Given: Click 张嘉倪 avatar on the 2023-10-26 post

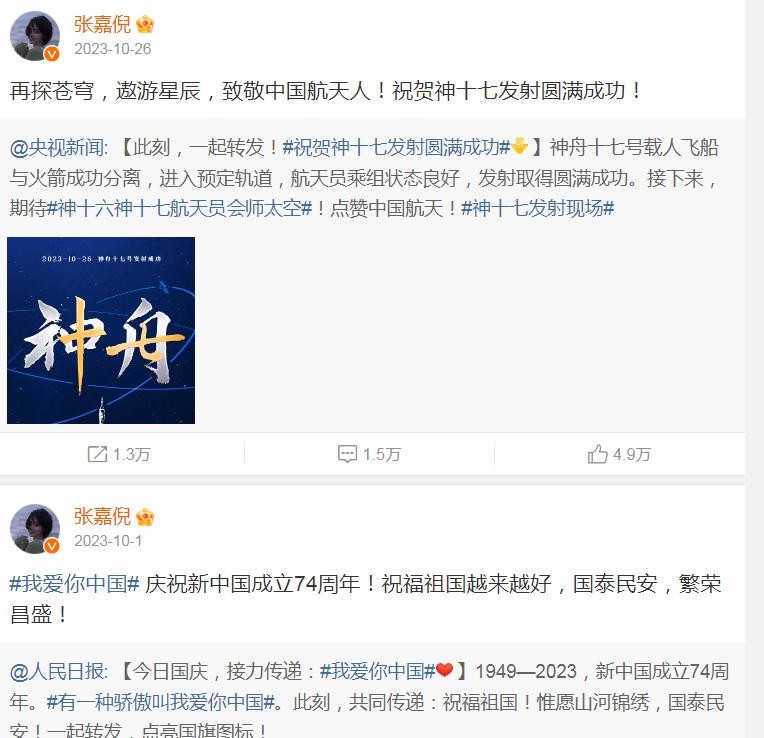Looking at the screenshot, I should click(x=35, y=36).
